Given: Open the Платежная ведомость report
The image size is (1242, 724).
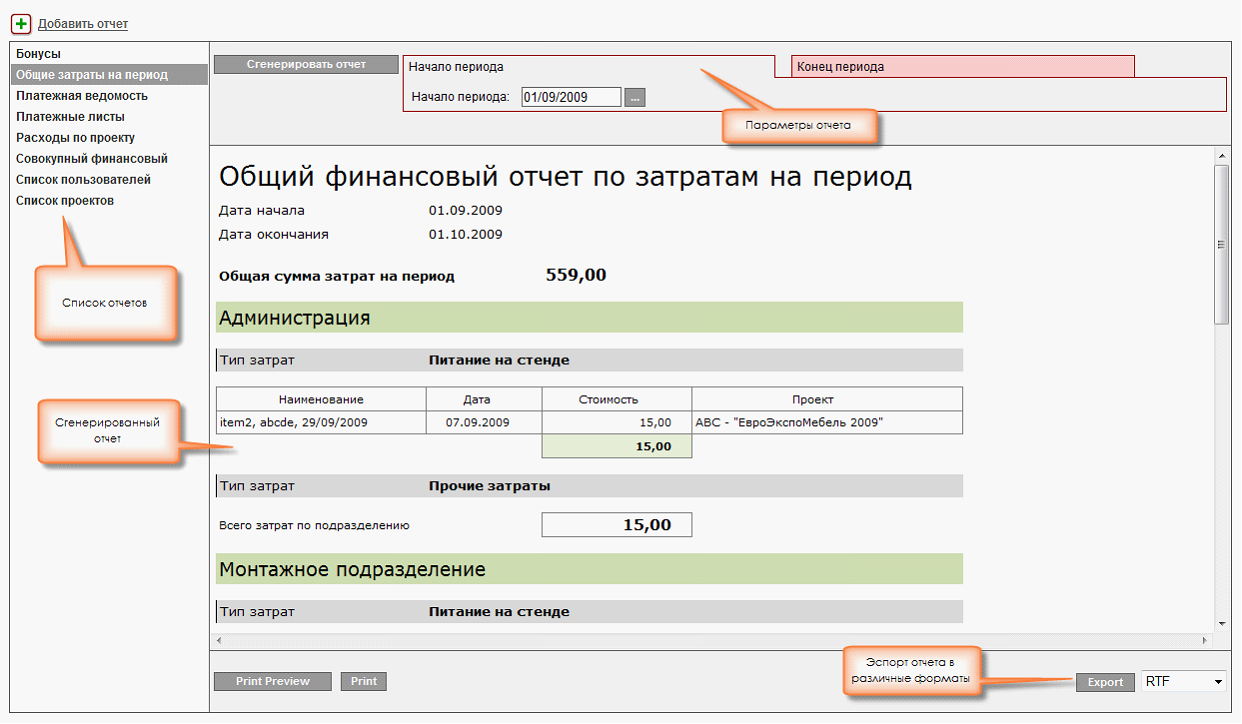Looking at the screenshot, I should [82, 96].
